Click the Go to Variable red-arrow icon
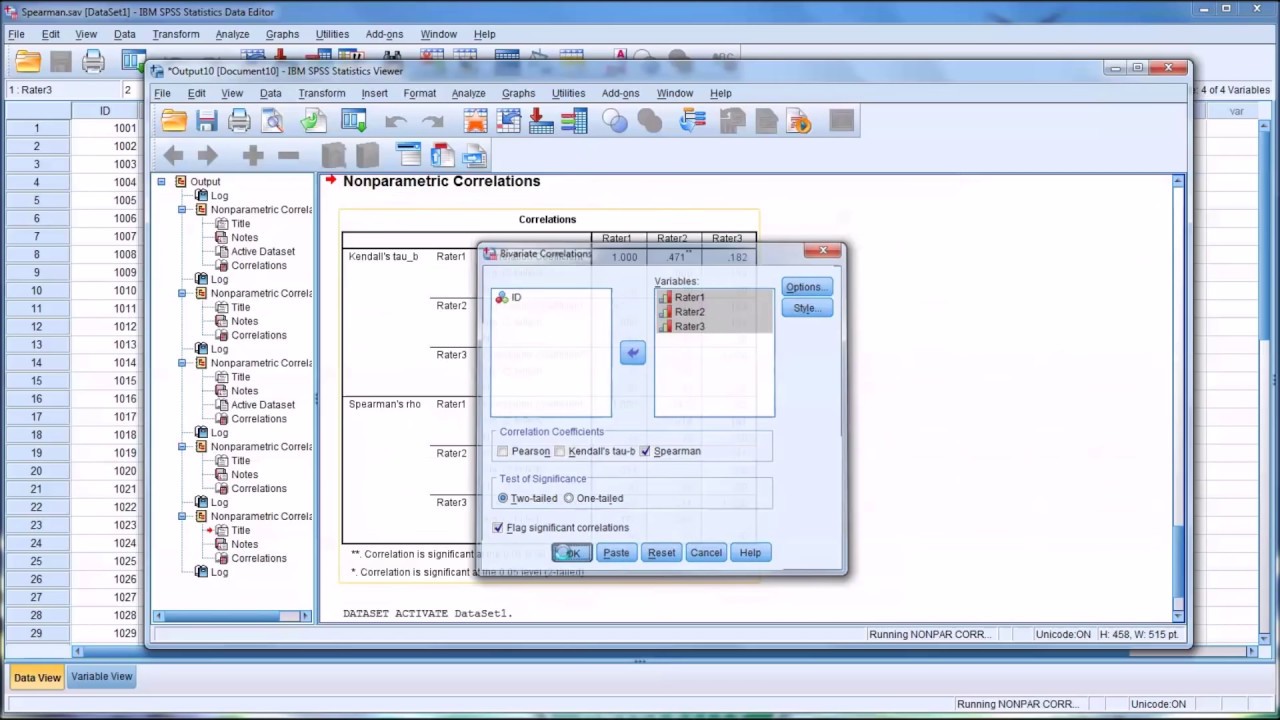Viewport: 1280px width, 720px height. [541, 121]
